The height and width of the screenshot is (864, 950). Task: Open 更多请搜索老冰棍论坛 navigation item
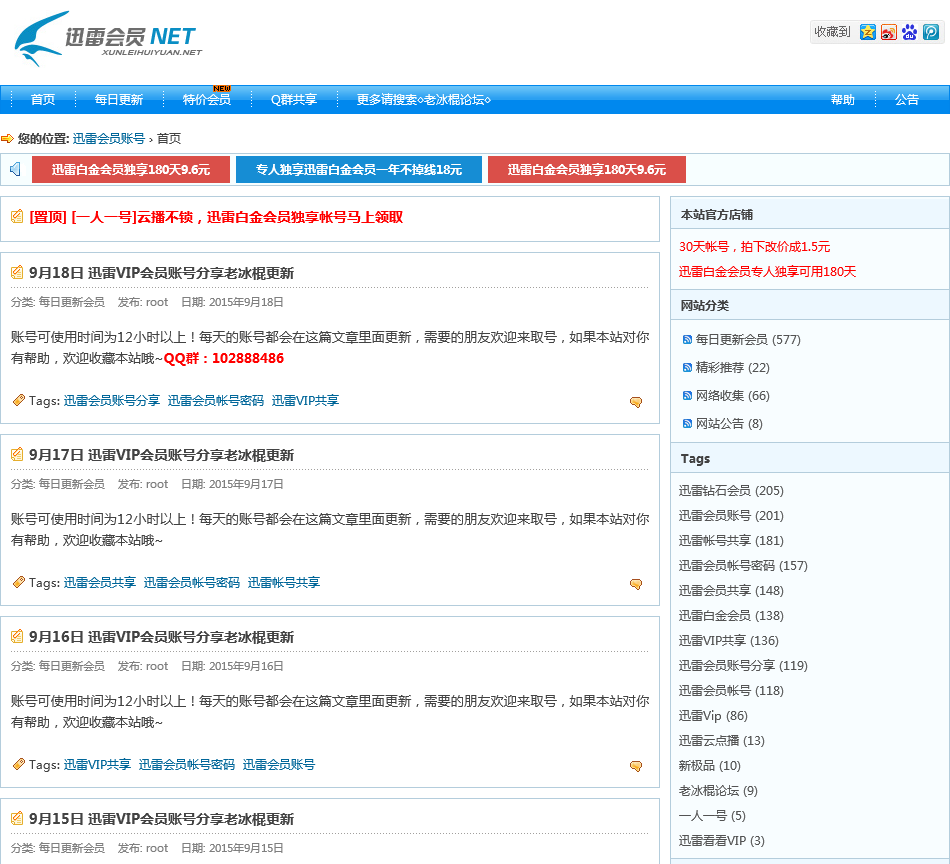coord(424,99)
